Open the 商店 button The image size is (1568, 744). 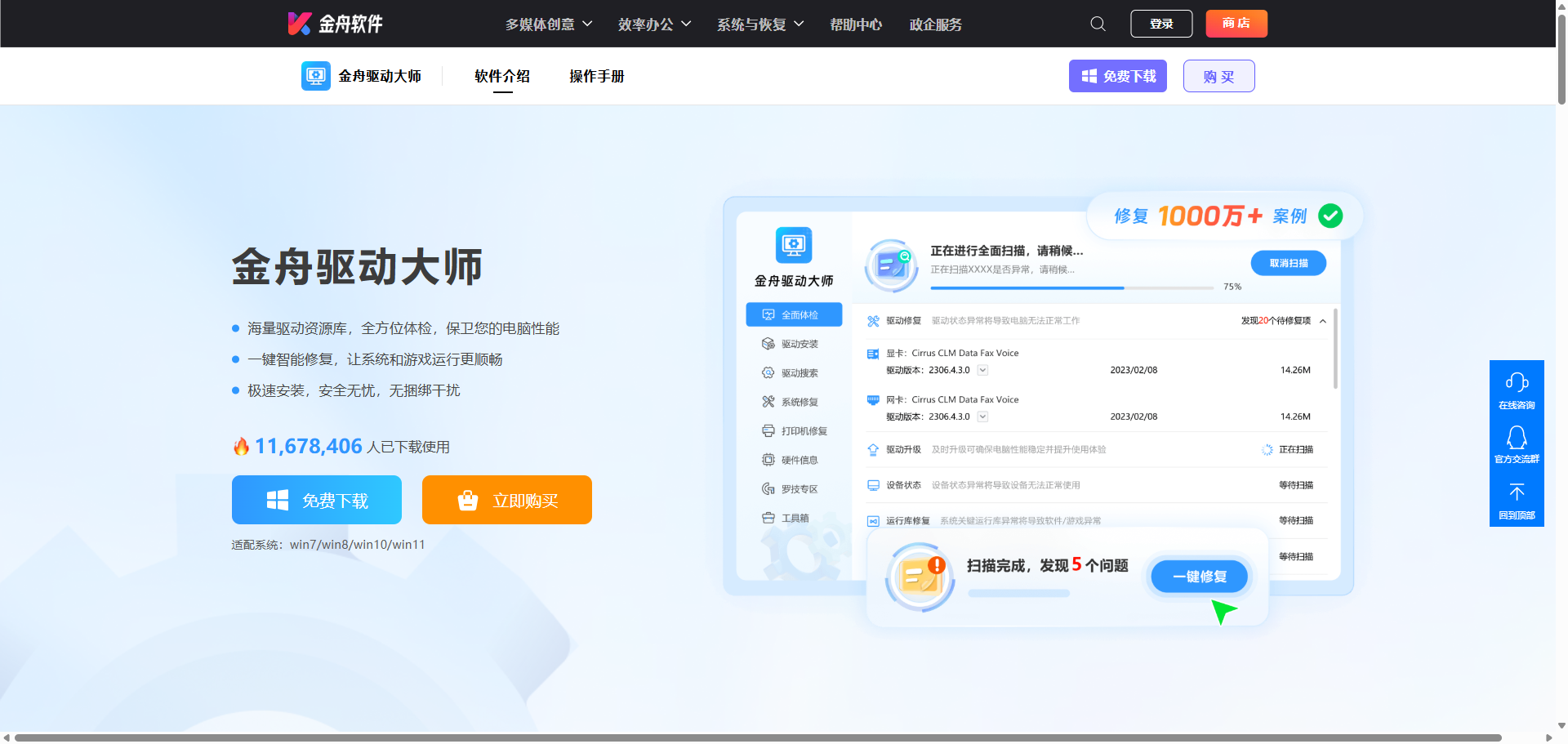pos(1236,24)
